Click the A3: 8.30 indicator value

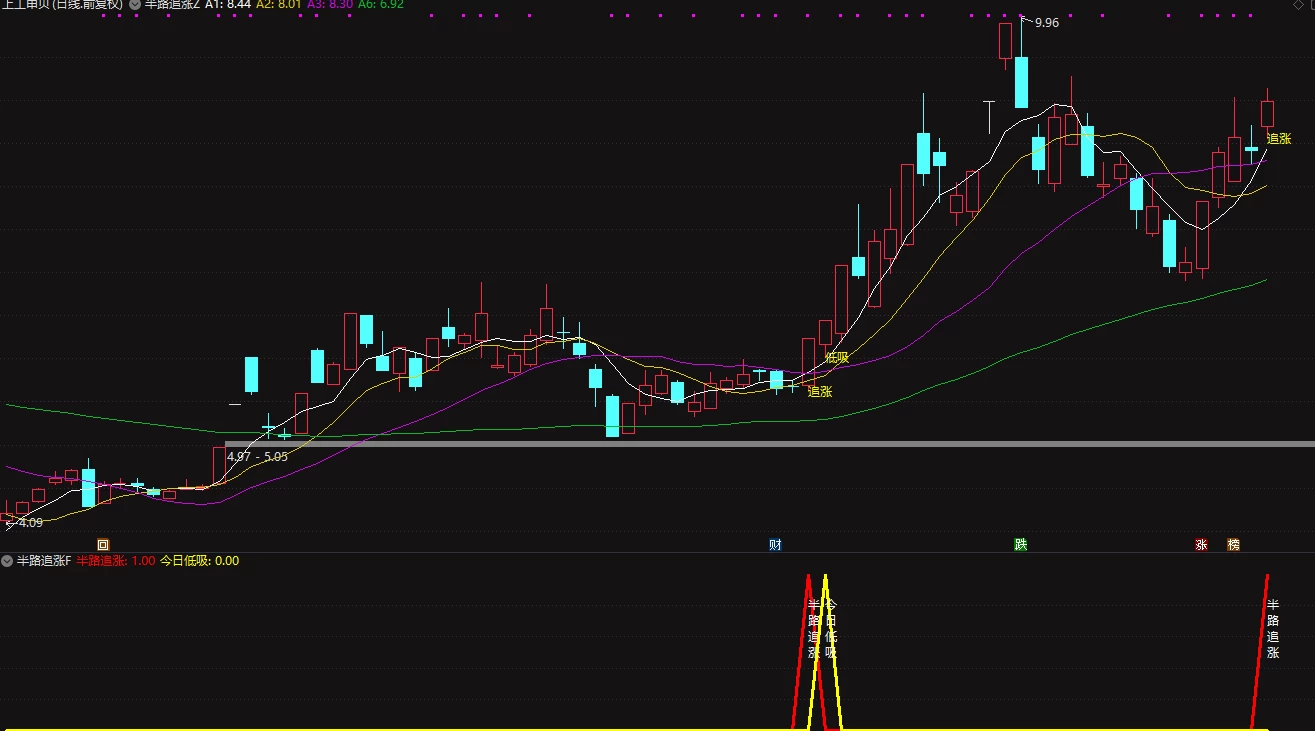click(331, 4)
